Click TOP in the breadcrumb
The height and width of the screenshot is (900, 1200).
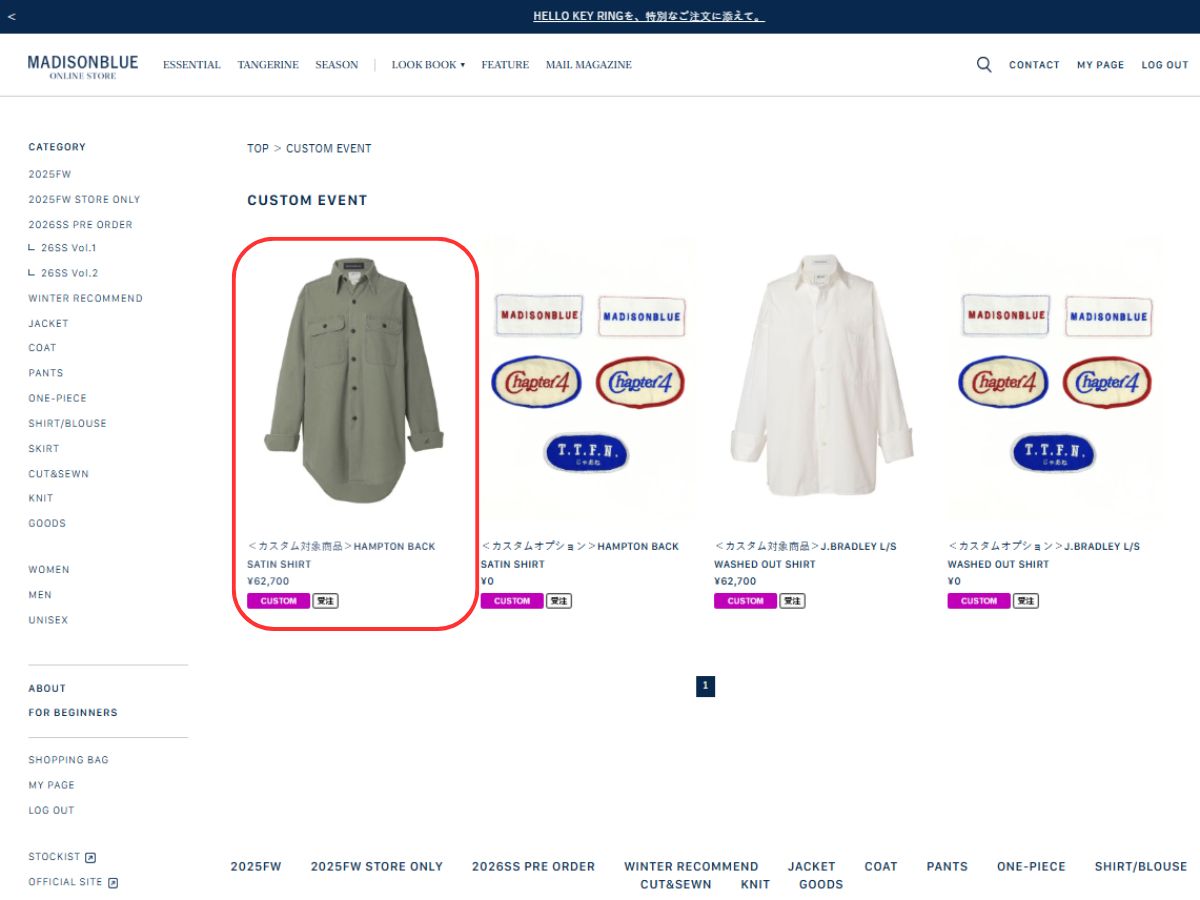(x=258, y=148)
